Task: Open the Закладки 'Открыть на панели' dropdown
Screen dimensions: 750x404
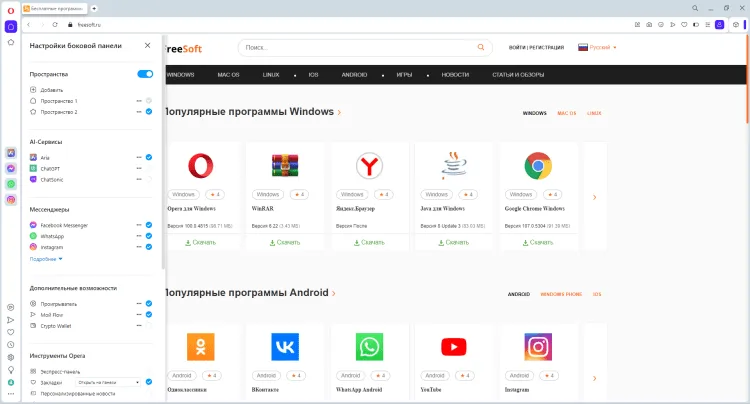Action: point(108,382)
